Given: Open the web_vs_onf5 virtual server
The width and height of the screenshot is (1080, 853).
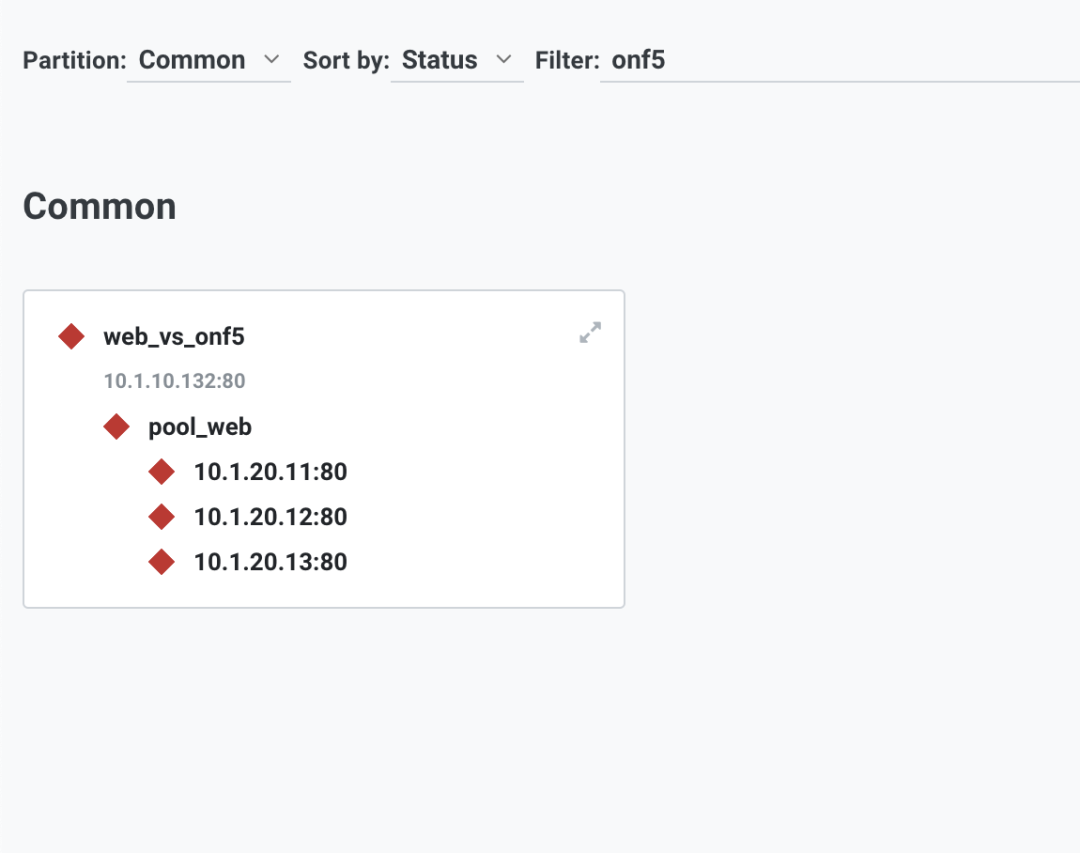Looking at the screenshot, I should tap(174, 336).
